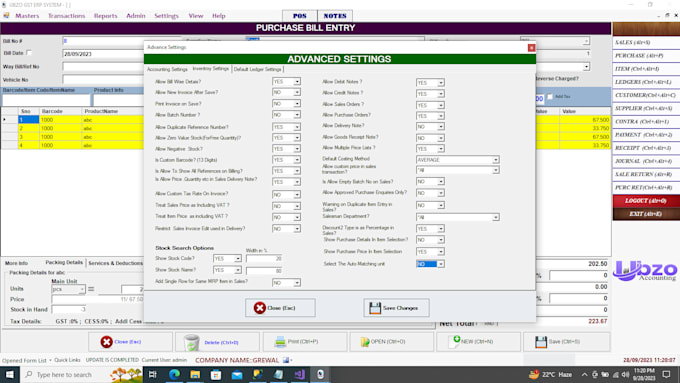Open the Masters menu
The image size is (680, 383).
coord(27,16)
